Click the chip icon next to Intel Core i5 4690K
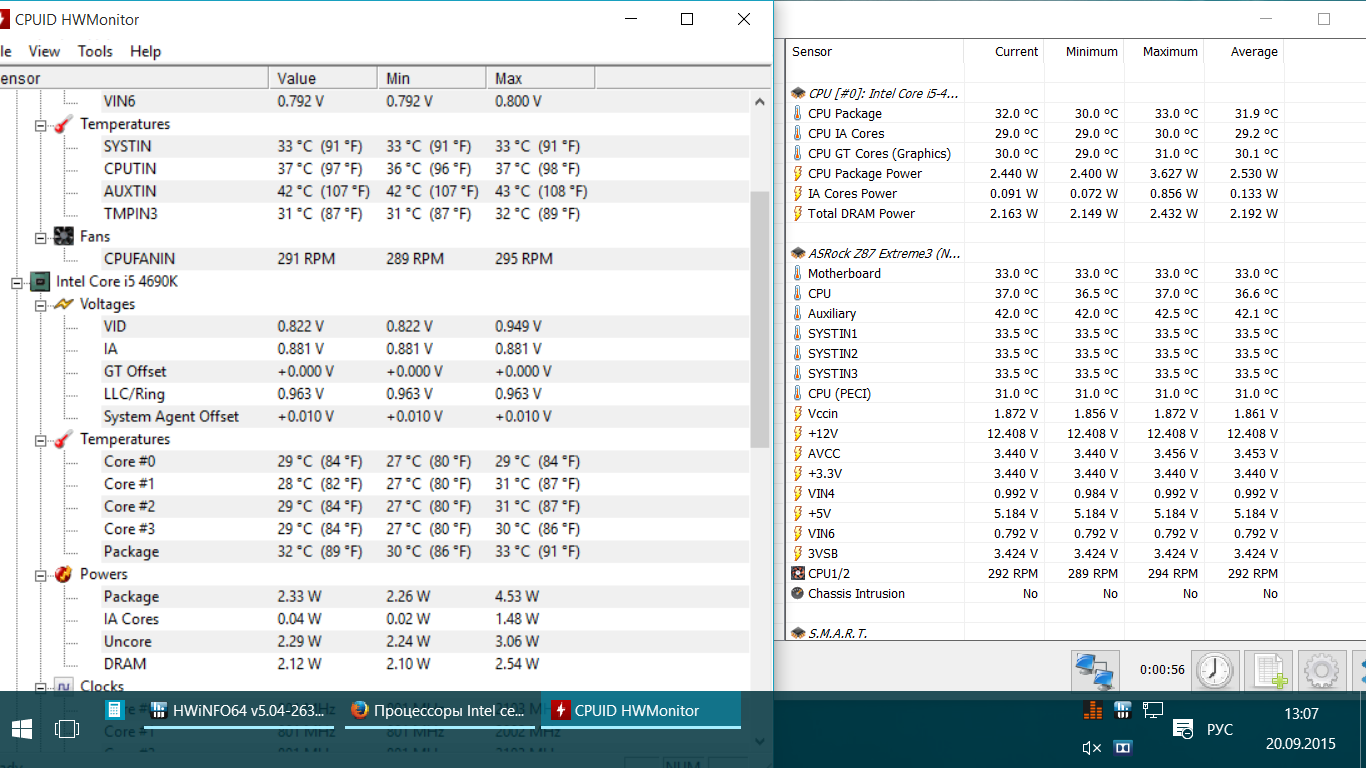This screenshot has width=1366, height=768. 40,281
